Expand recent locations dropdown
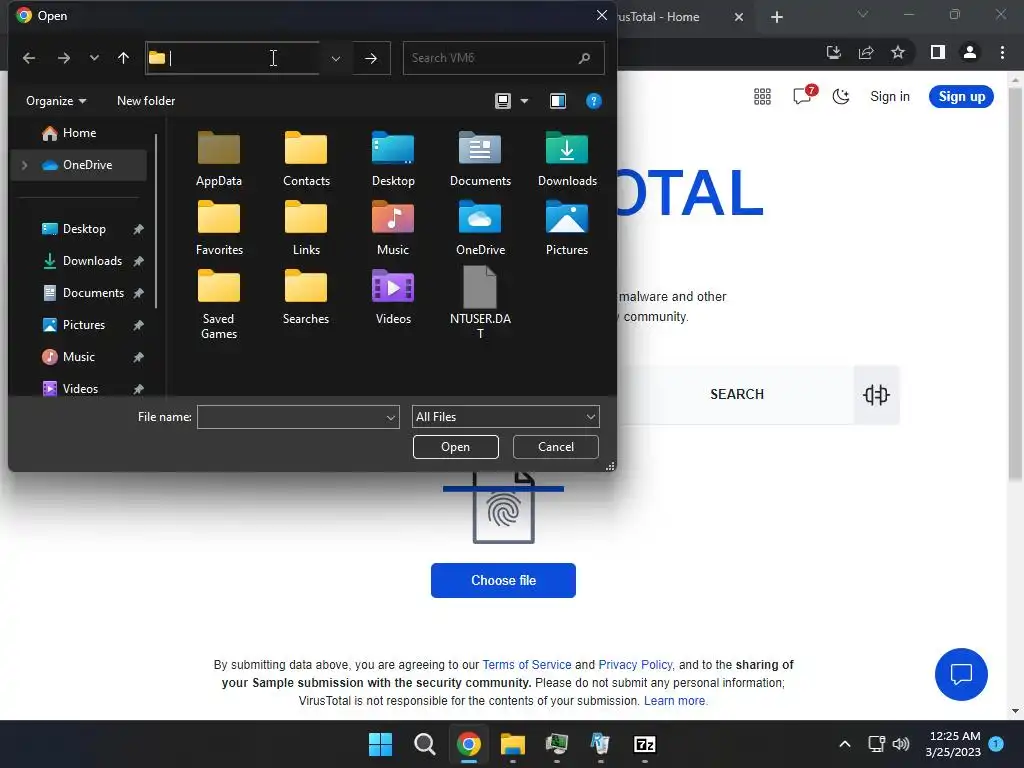This screenshot has height=768, width=1024. [x=94, y=58]
